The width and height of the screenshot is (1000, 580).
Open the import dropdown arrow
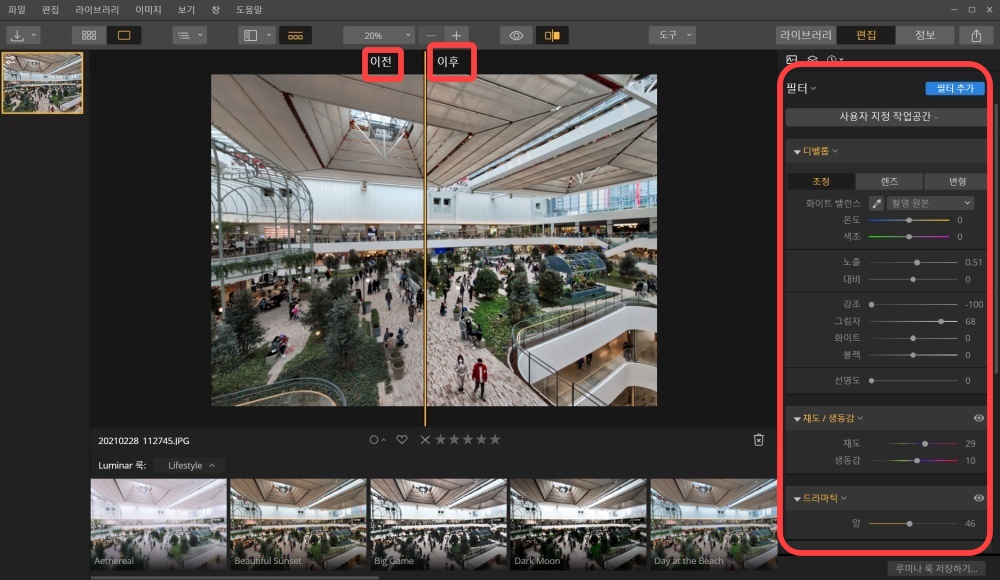[34, 35]
